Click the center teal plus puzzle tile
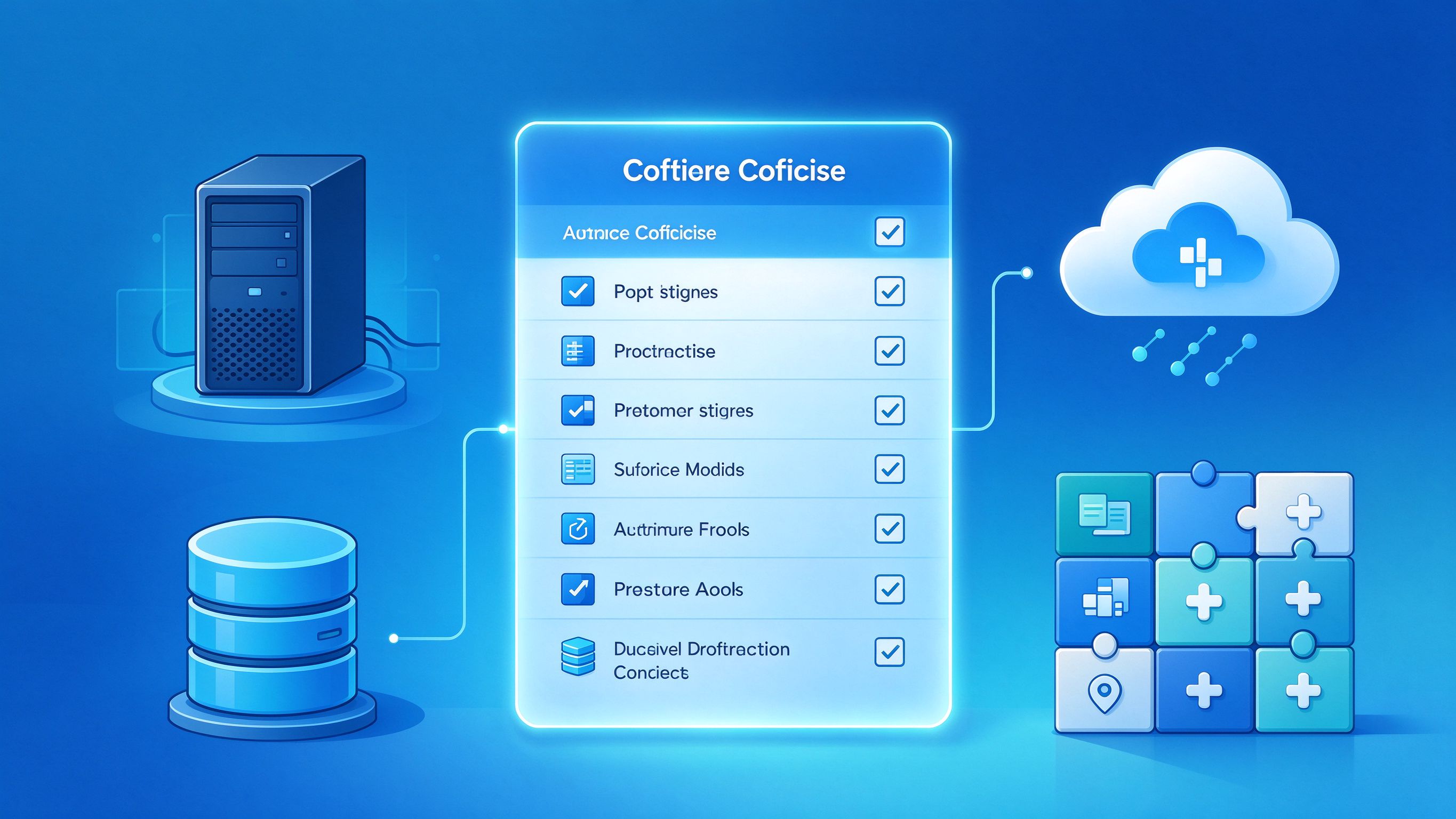 click(x=1204, y=601)
